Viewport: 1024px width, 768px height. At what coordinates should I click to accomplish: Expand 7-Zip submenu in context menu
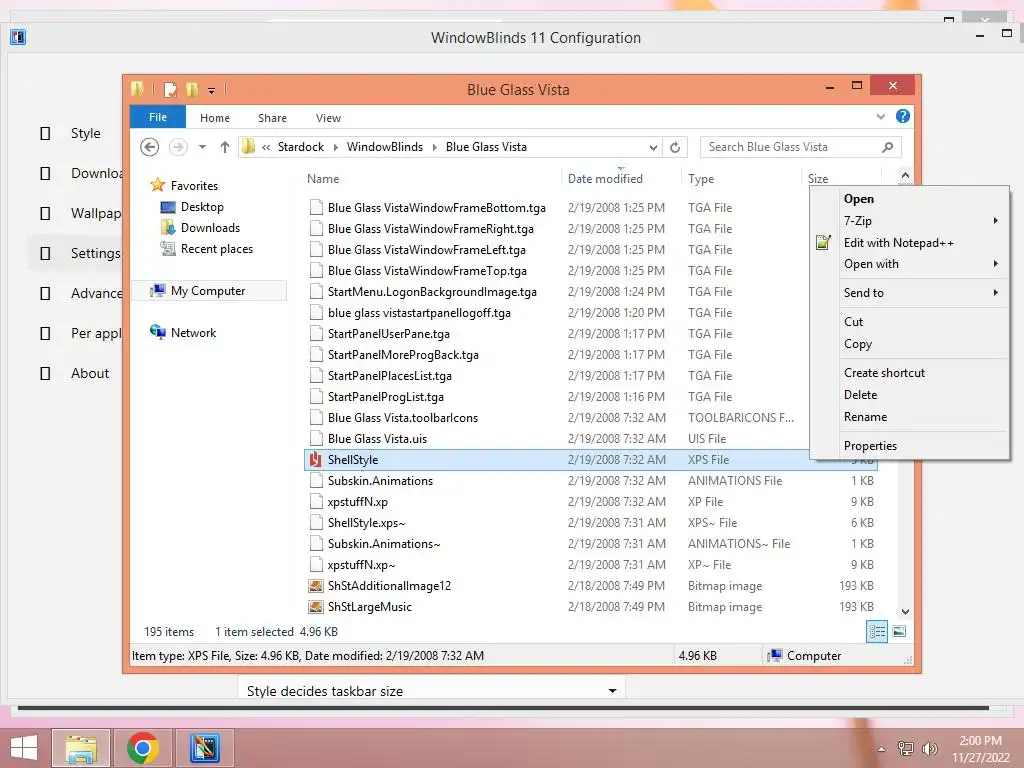pyautogui.click(x=909, y=221)
